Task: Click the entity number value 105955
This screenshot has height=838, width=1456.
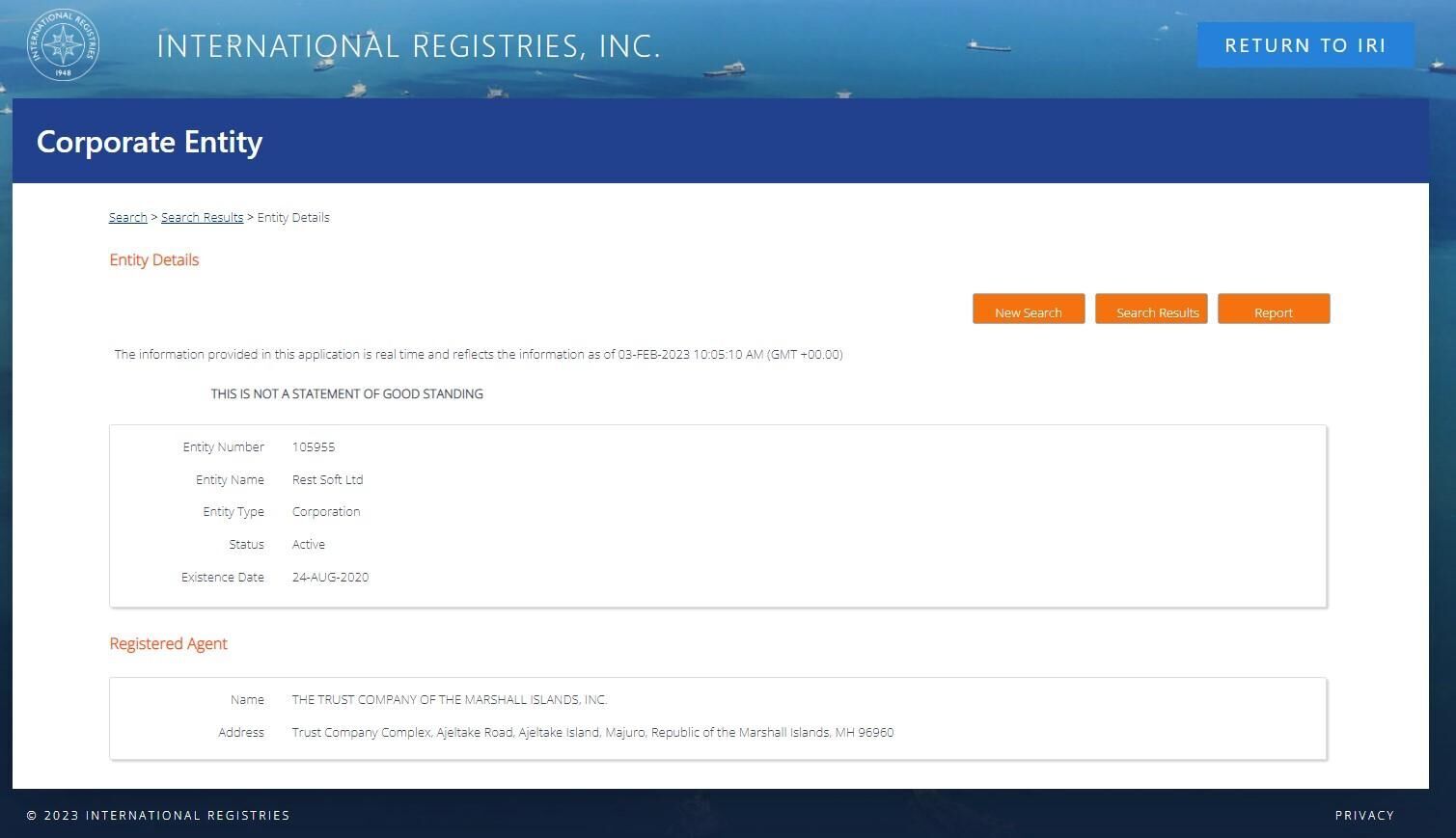Action: pyautogui.click(x=314, y=447)
